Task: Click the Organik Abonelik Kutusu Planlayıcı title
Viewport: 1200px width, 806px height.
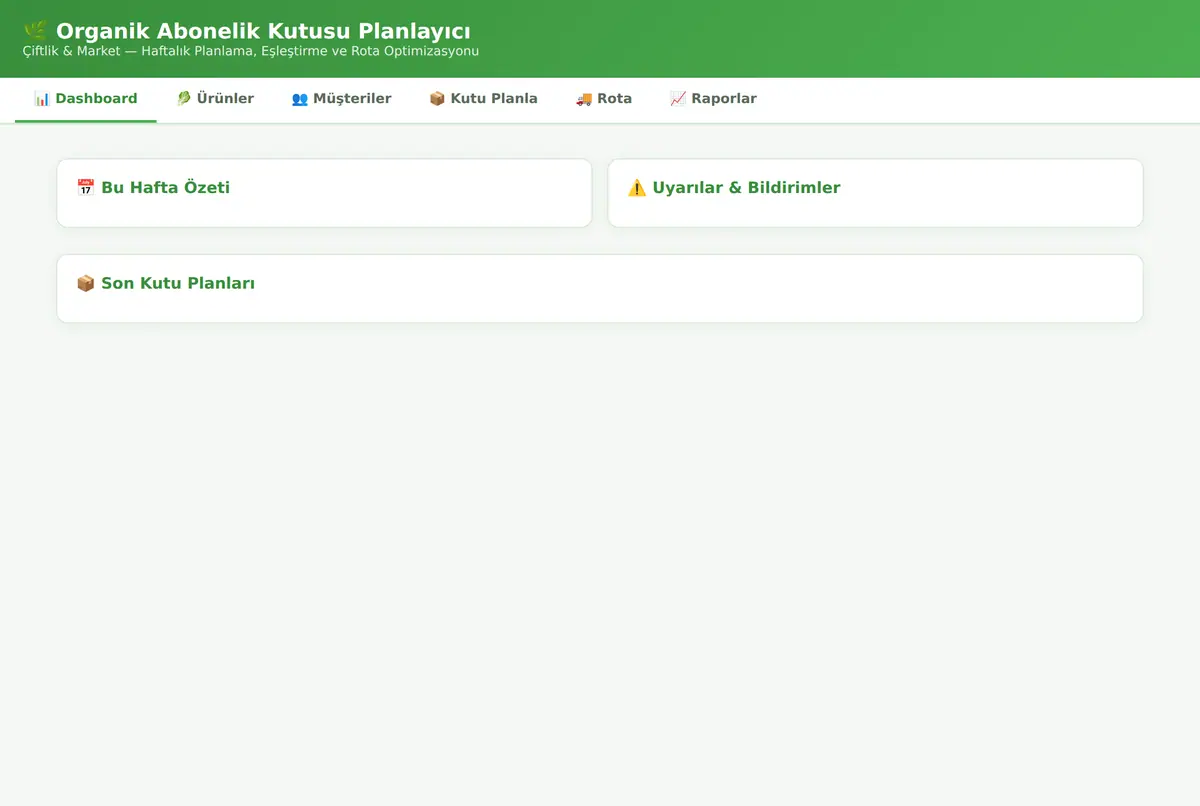Action: pos(263,31)
